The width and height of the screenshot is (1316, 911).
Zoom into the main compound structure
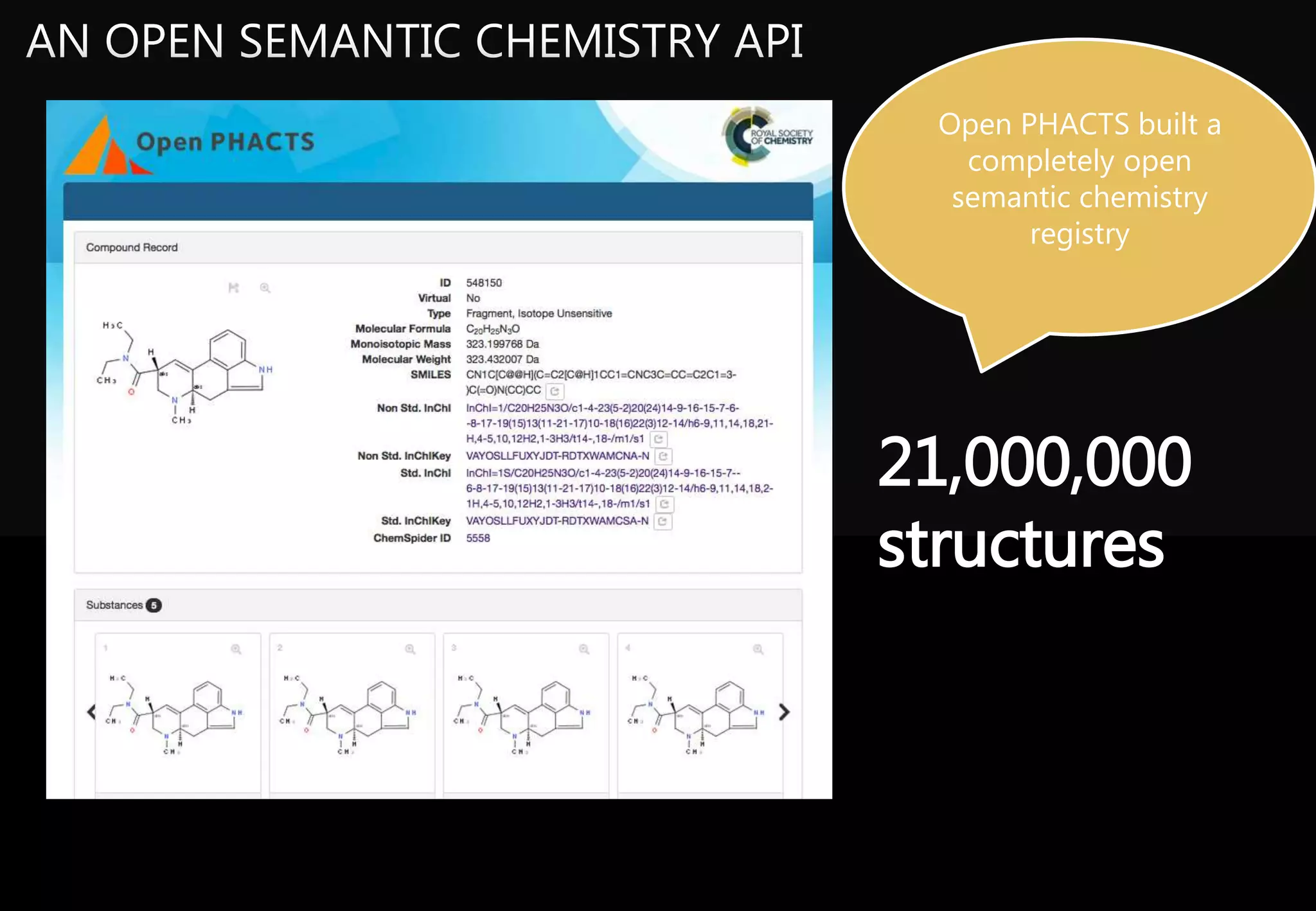coord(265,288)
